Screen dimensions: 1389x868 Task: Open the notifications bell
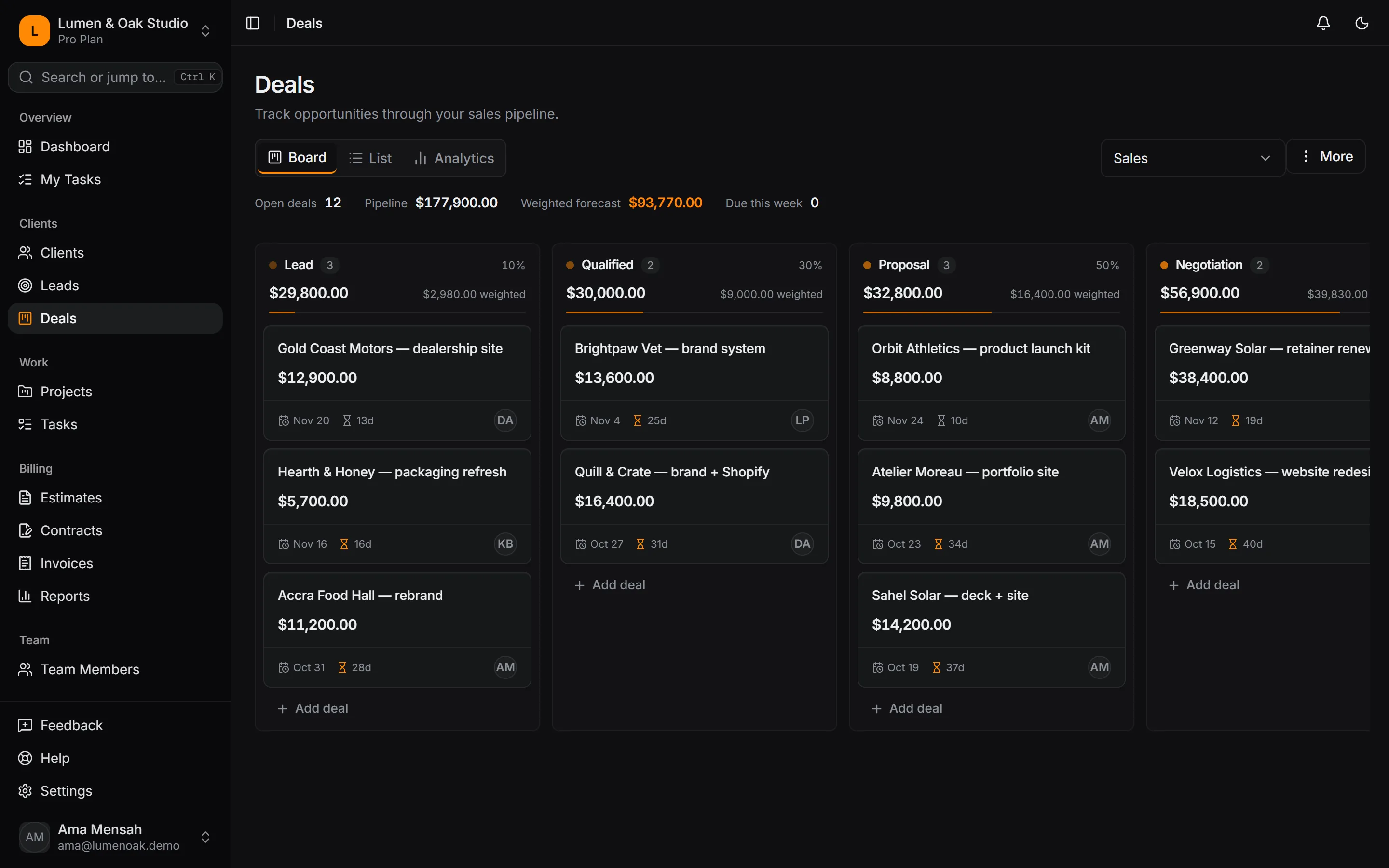[x=1323, y=23]
